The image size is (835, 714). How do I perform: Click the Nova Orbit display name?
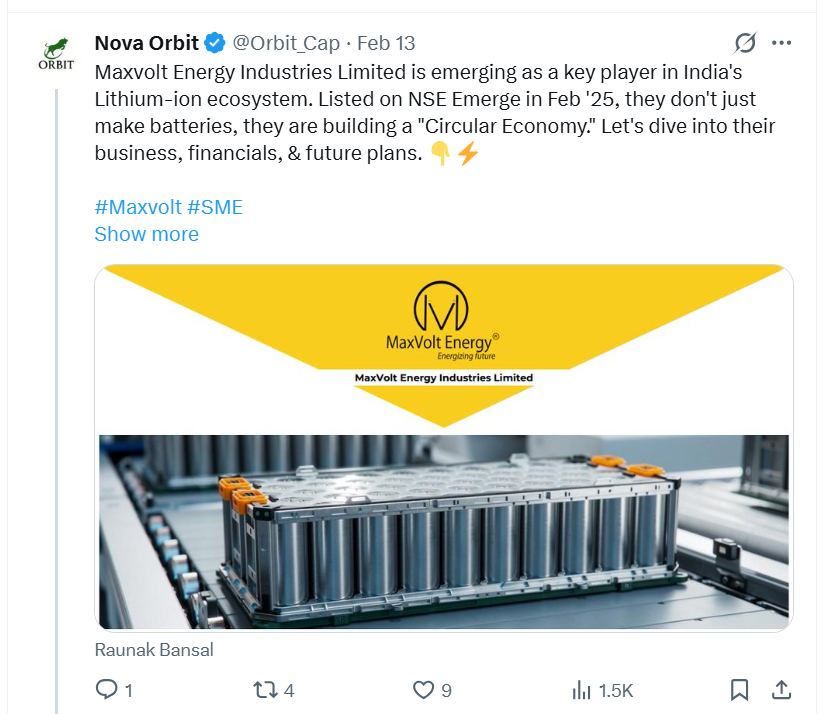pyautogui.click(x=147, y=44)
